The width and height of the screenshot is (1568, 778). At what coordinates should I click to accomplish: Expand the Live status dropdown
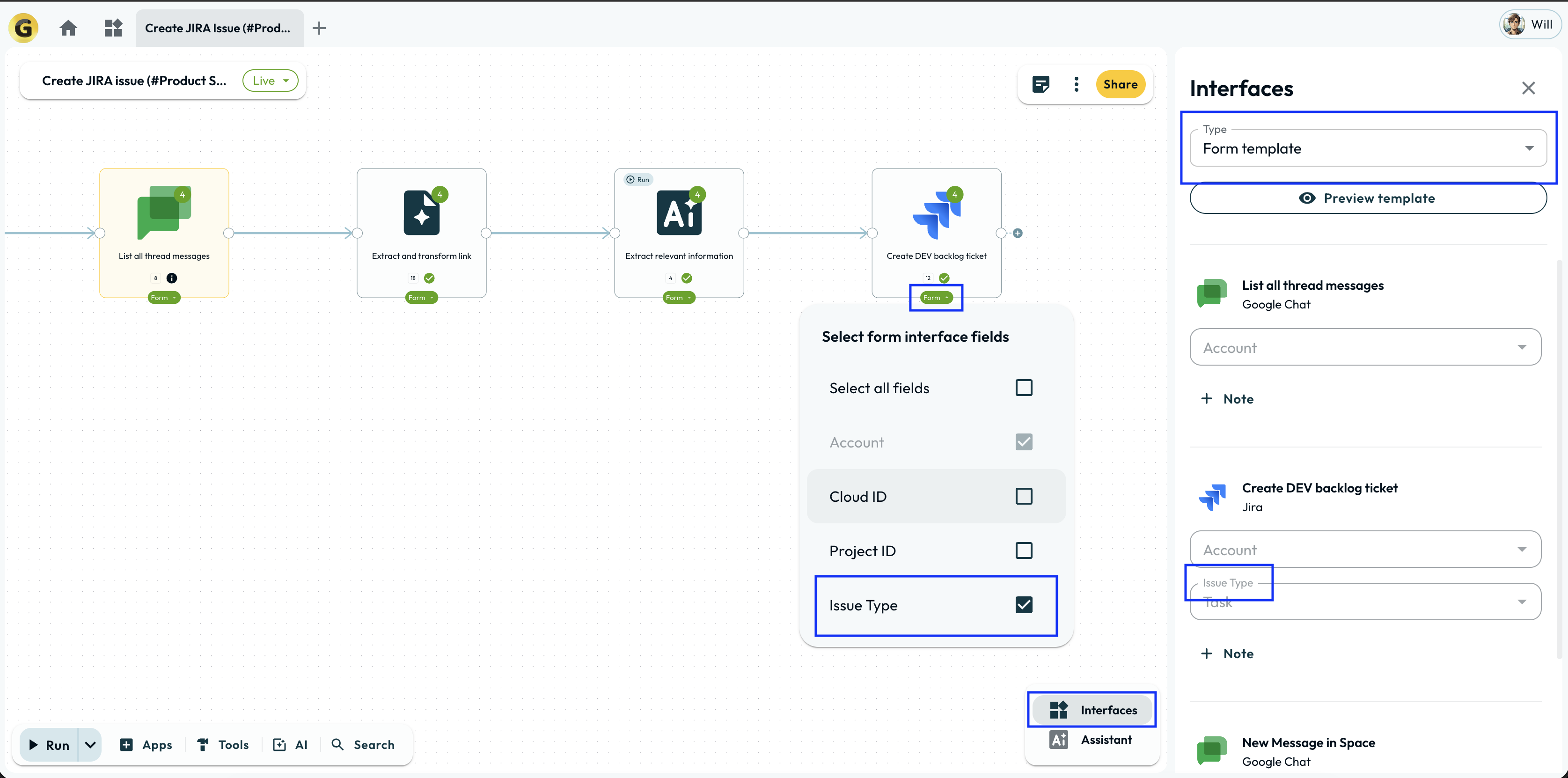coord(270,81)
